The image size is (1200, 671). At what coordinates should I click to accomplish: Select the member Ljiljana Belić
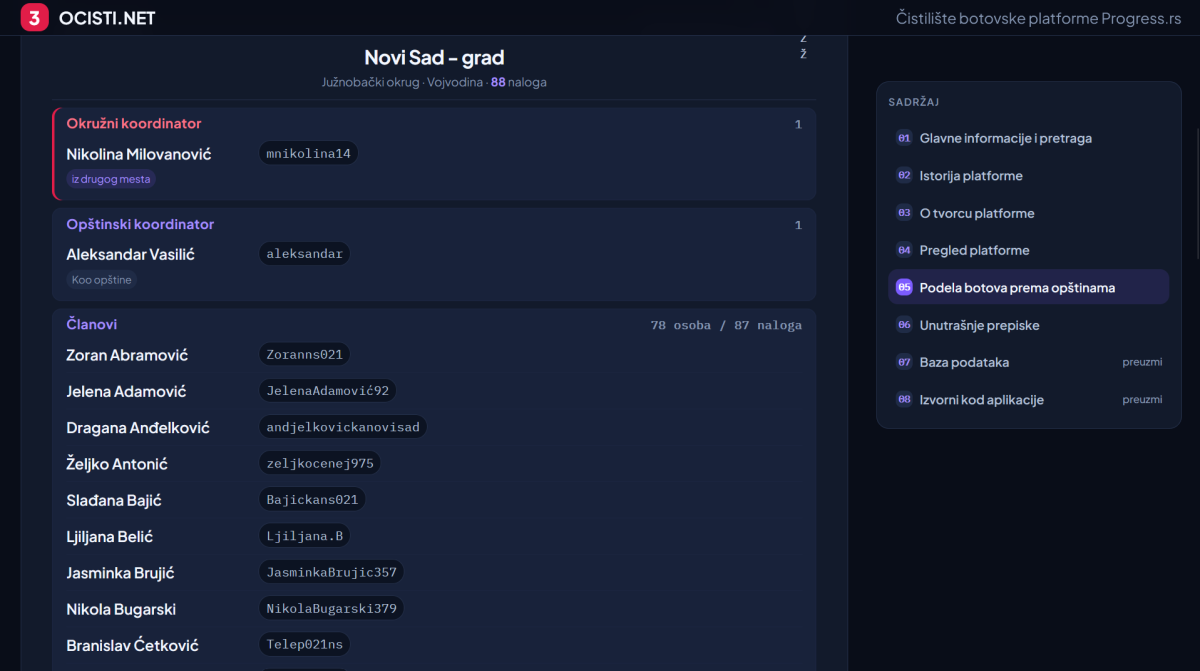click(110, 536)
